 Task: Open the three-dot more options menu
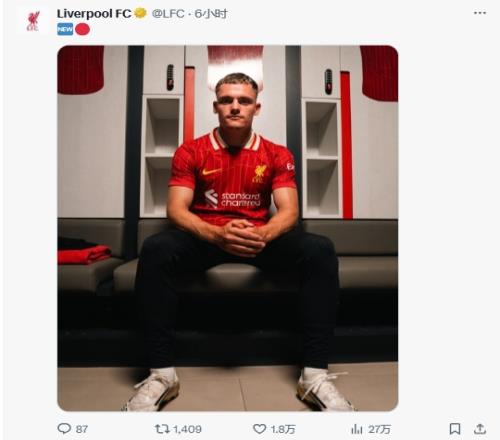(x=480, y=13)
